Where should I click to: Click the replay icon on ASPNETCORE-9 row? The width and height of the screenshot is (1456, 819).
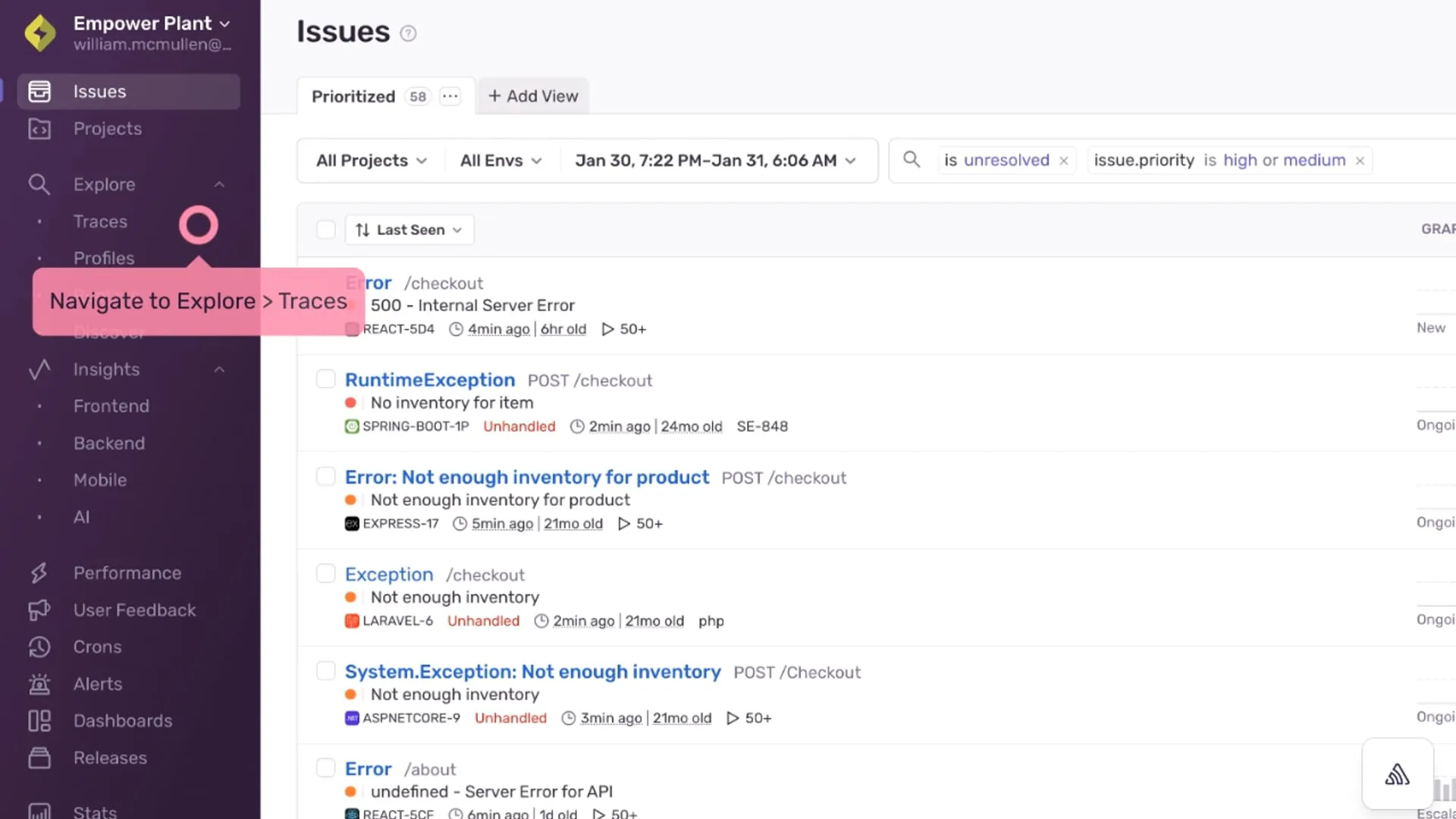coord(733,718)
